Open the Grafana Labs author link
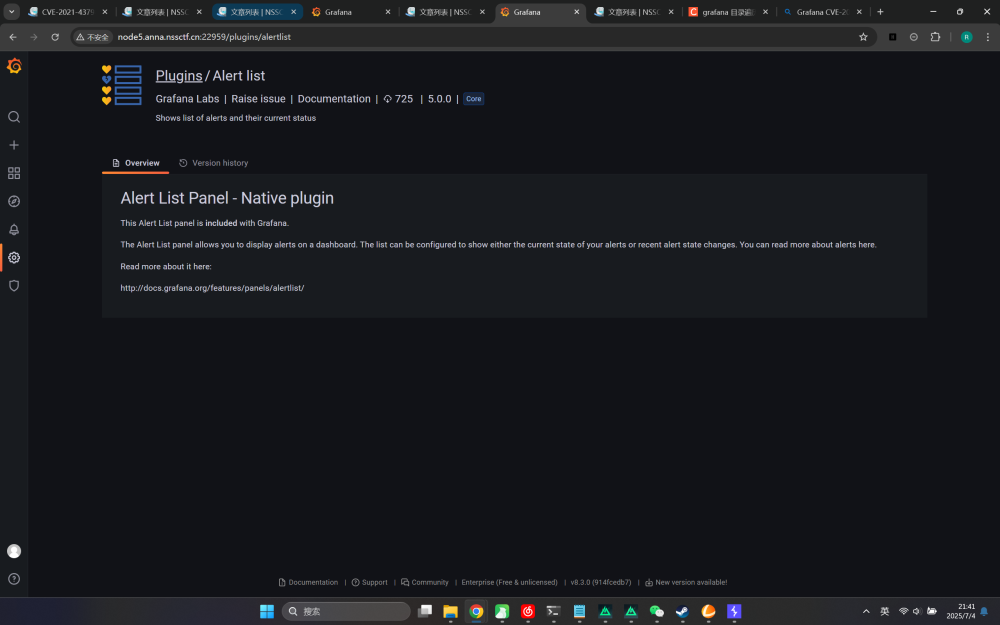The width and height of the screenshot is (1000, 625). click(x=188, y=99)
